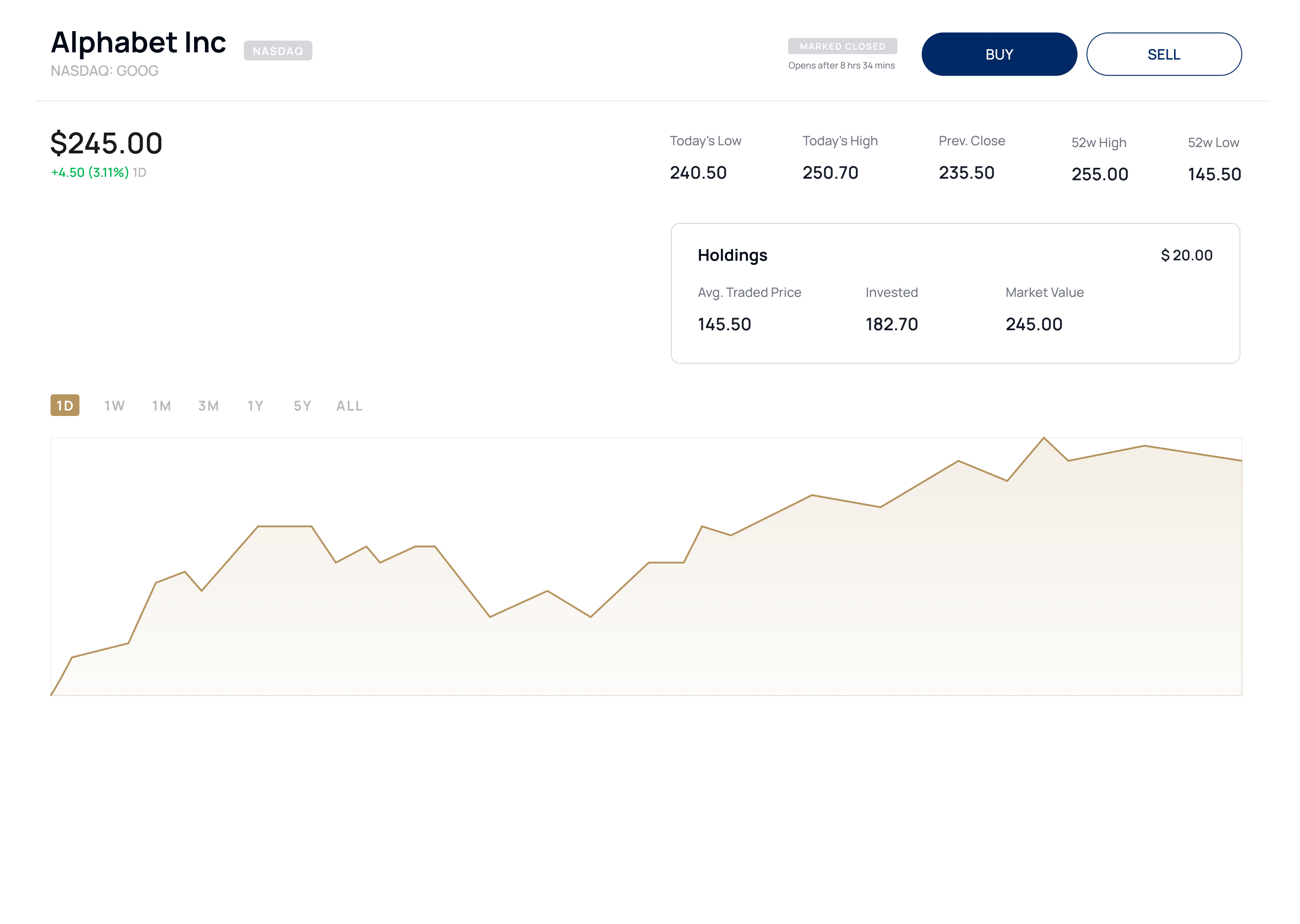
Task: Click the 52w High value 255.00
Action: point(1100,174)
